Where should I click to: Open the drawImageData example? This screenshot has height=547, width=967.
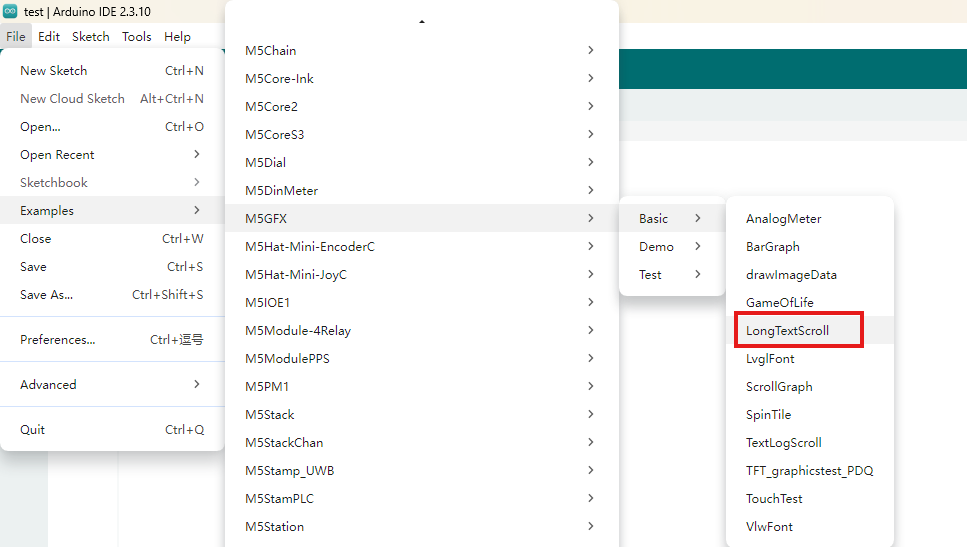click(x=810, y=274)
